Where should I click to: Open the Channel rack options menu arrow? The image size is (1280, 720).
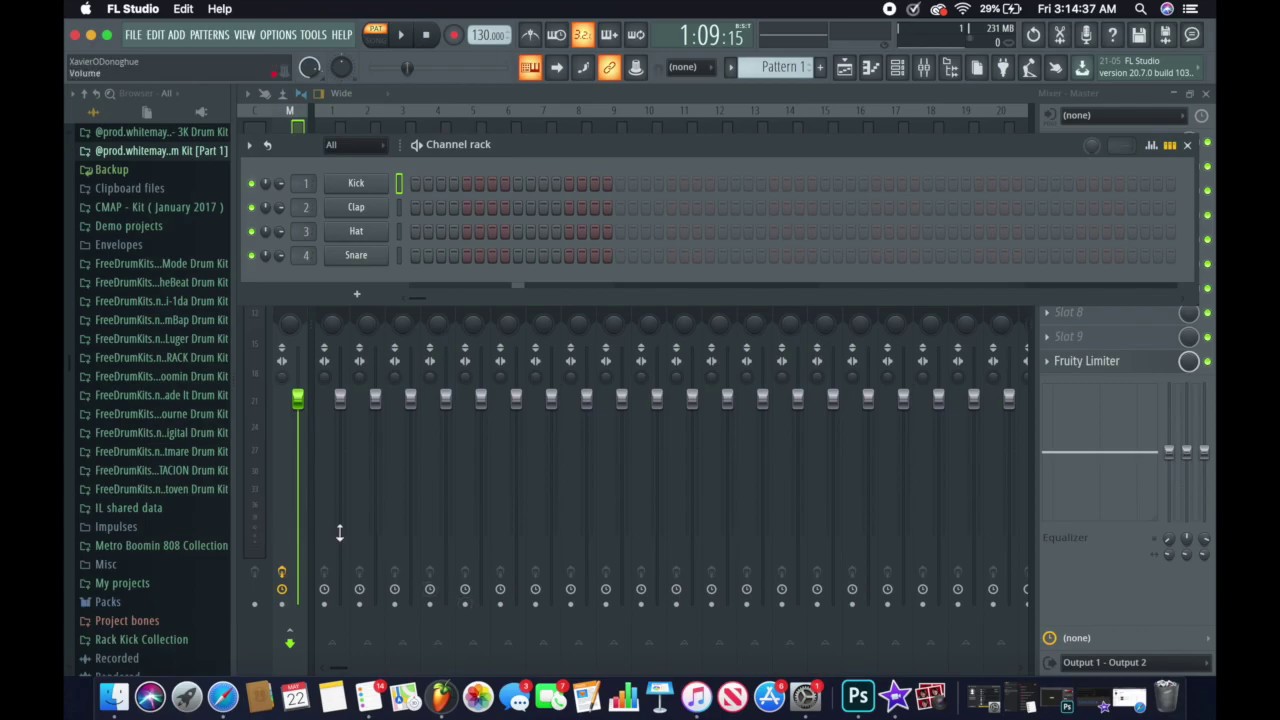(249, 146)
